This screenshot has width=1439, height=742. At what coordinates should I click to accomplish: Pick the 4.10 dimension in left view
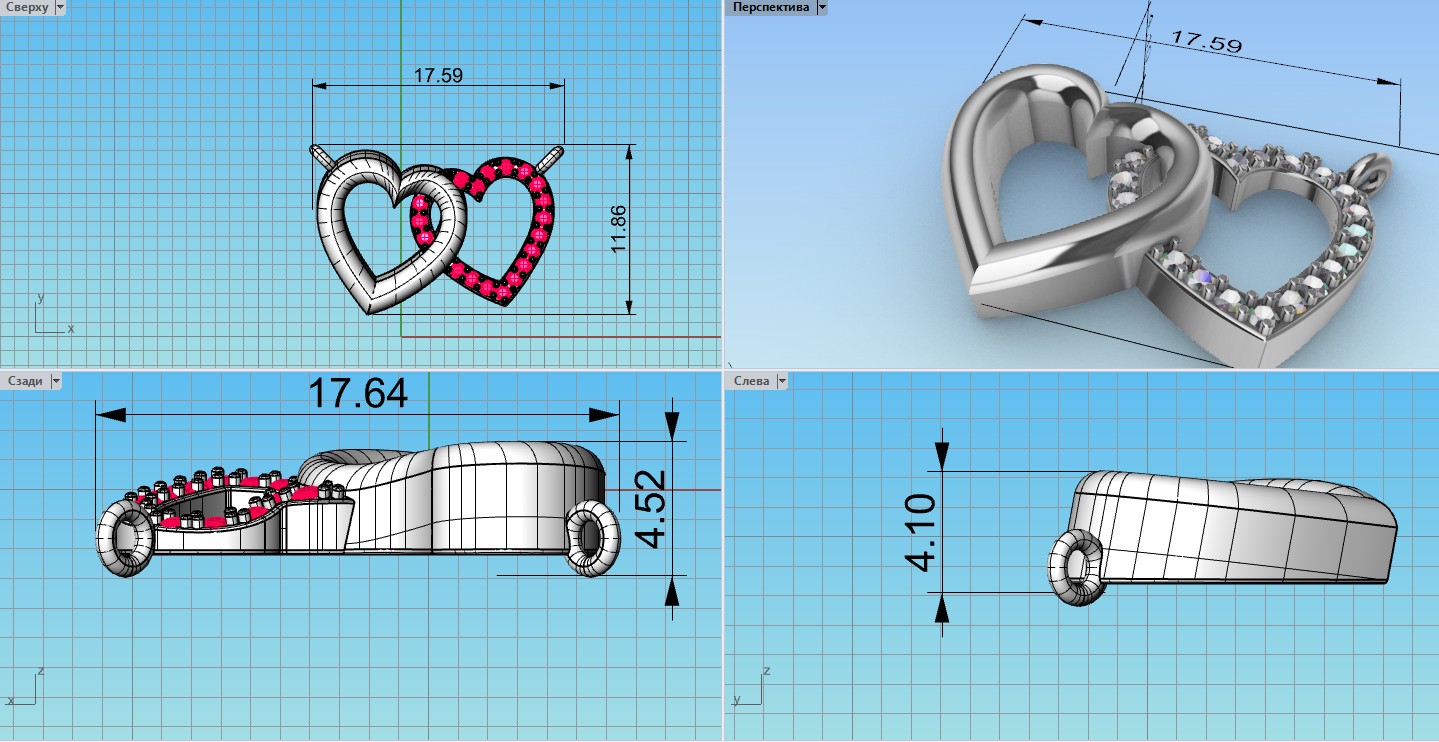click(921, 531)
